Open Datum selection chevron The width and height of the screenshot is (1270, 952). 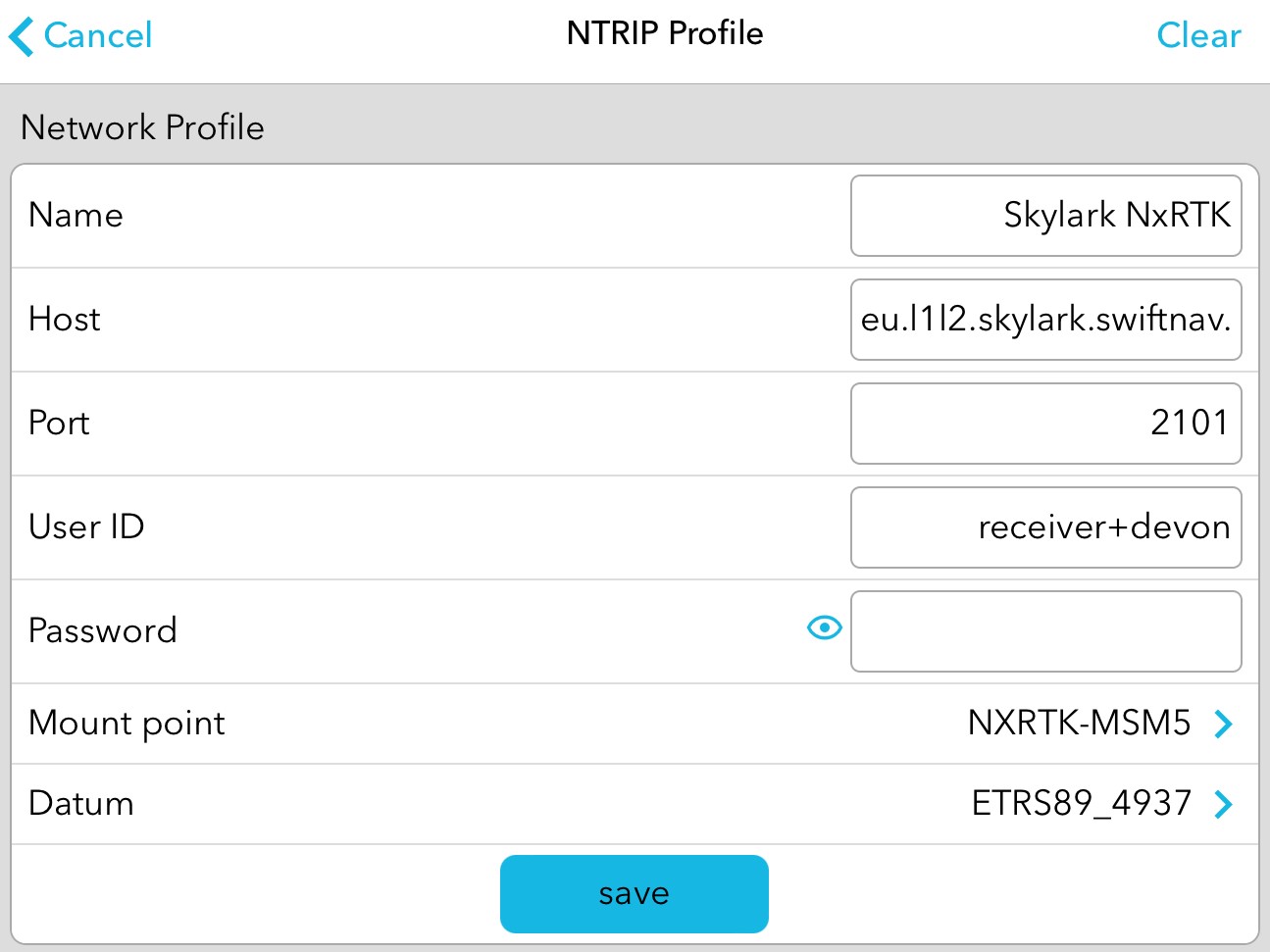pyautogui.click(x=1223, y=804)
